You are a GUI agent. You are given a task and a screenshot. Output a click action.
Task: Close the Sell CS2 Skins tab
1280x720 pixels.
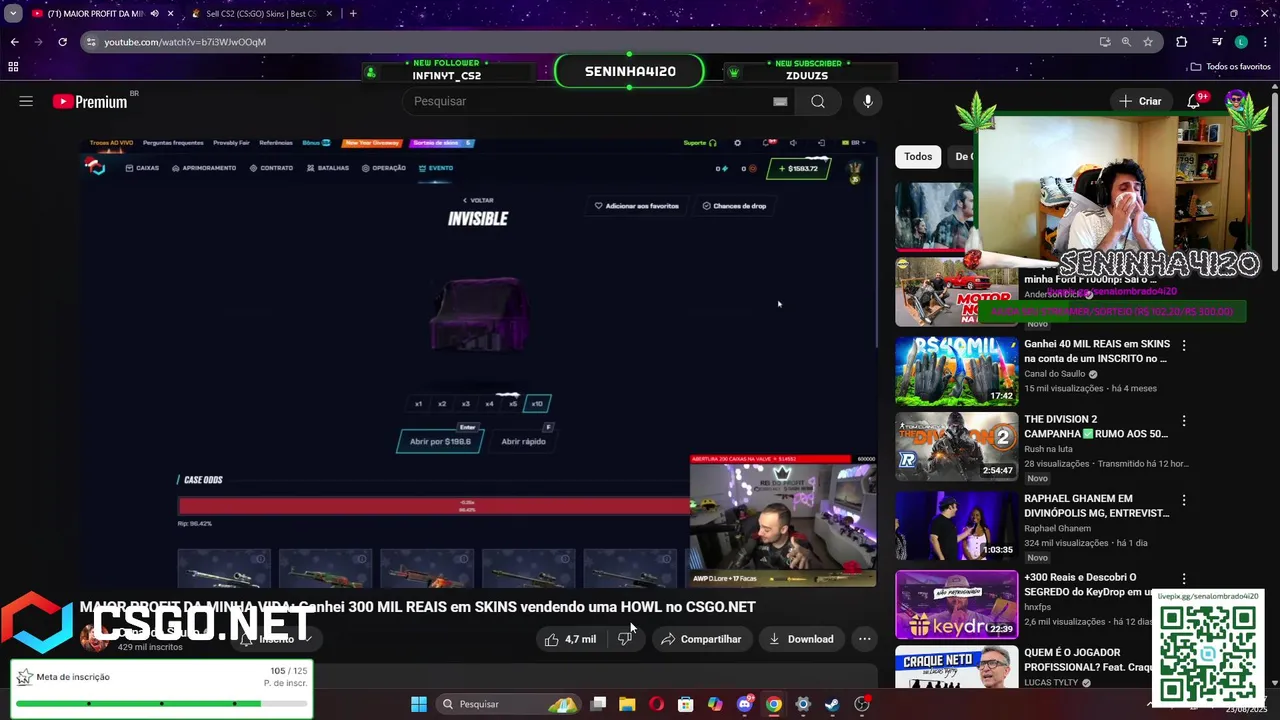coord(328,14)
